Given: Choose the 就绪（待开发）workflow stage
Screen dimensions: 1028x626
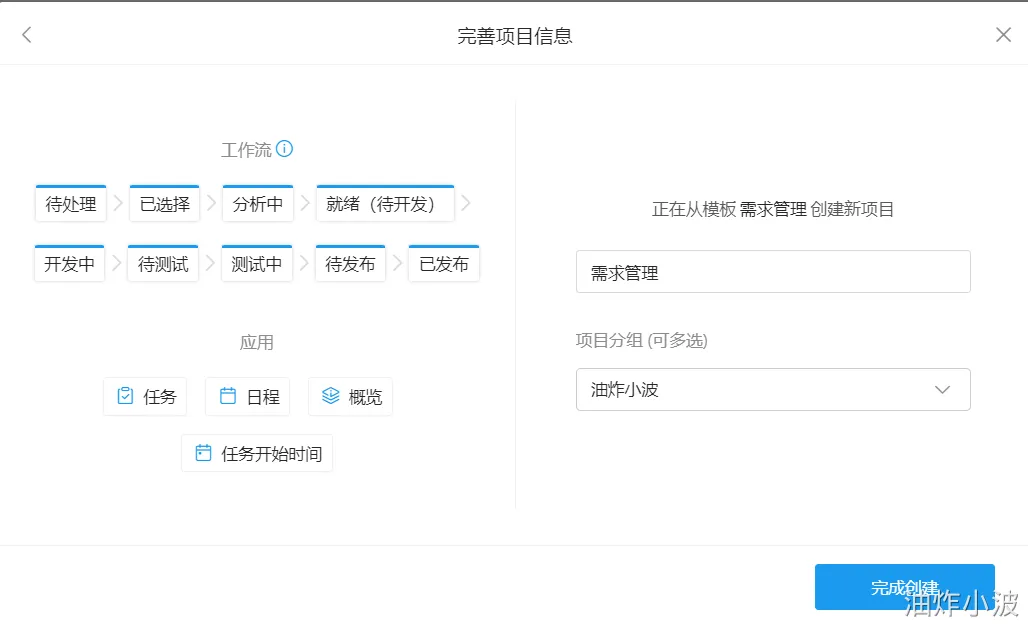Looking at the screenshot, I should point(385,204).
